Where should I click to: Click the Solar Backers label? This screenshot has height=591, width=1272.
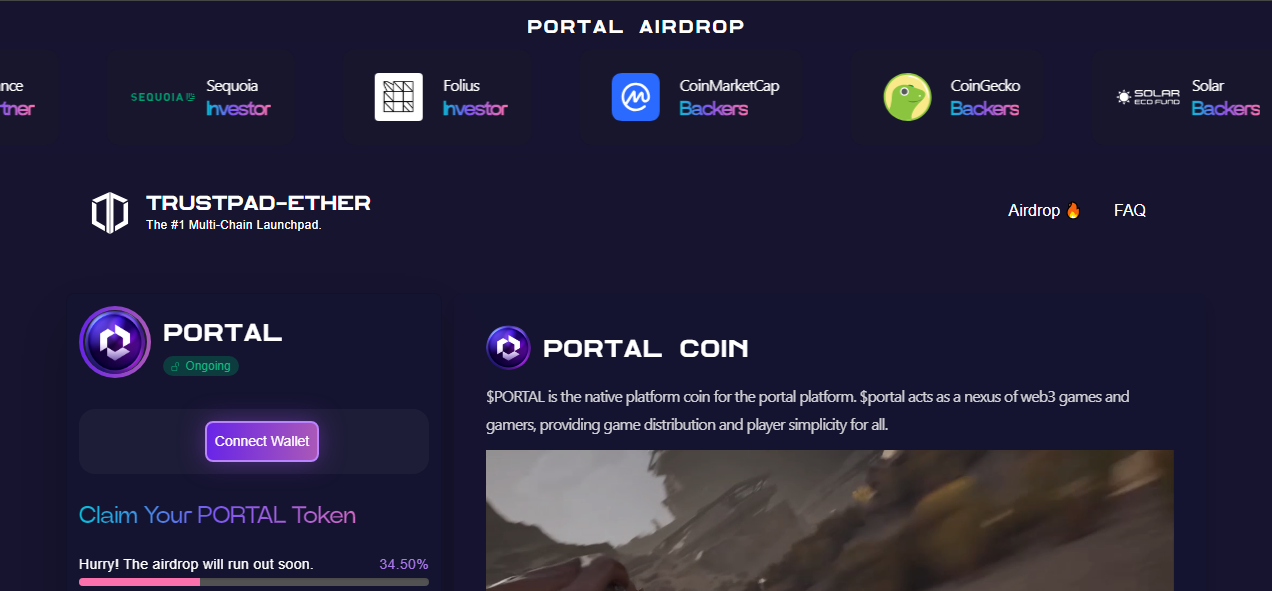(x=1225, y=108)
